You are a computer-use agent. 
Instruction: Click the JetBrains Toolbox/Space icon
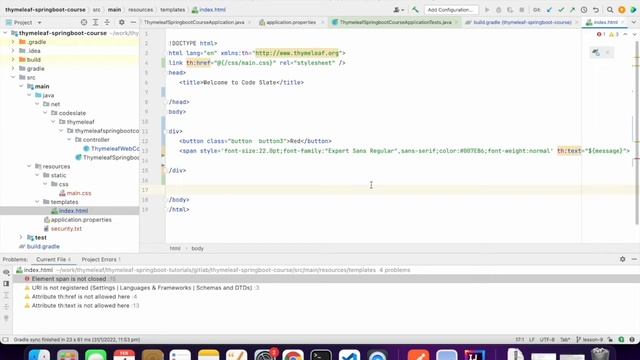tap(633, 10)
